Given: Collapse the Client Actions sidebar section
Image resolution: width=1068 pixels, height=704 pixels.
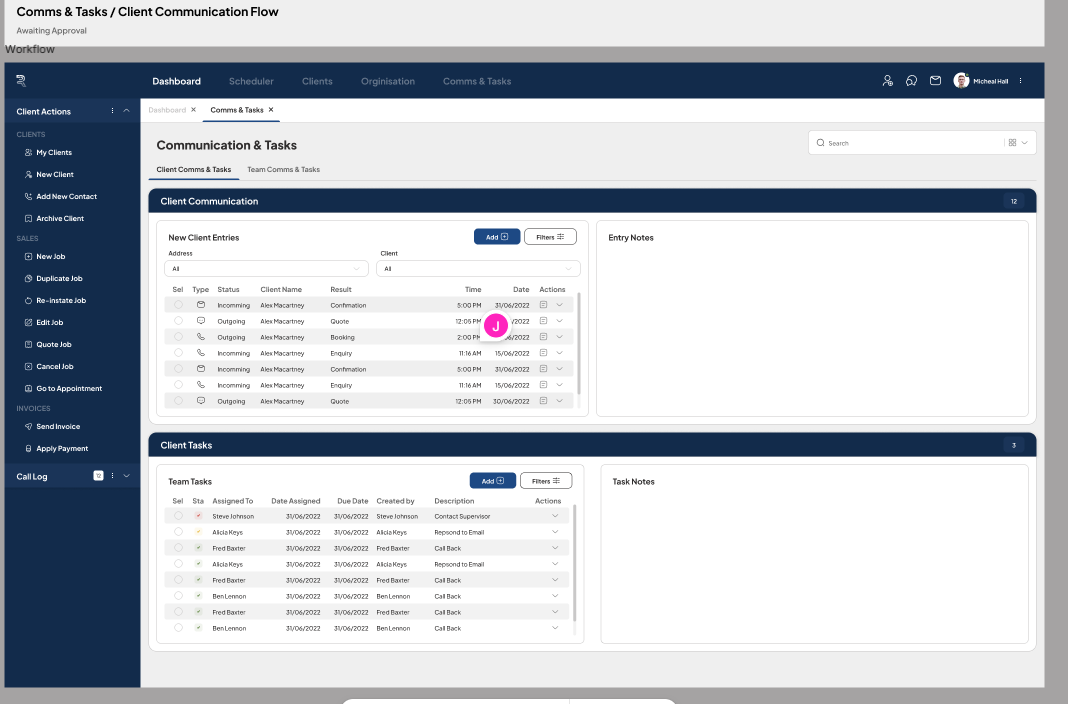Looking at the screenshot, I should pos(126,111).
